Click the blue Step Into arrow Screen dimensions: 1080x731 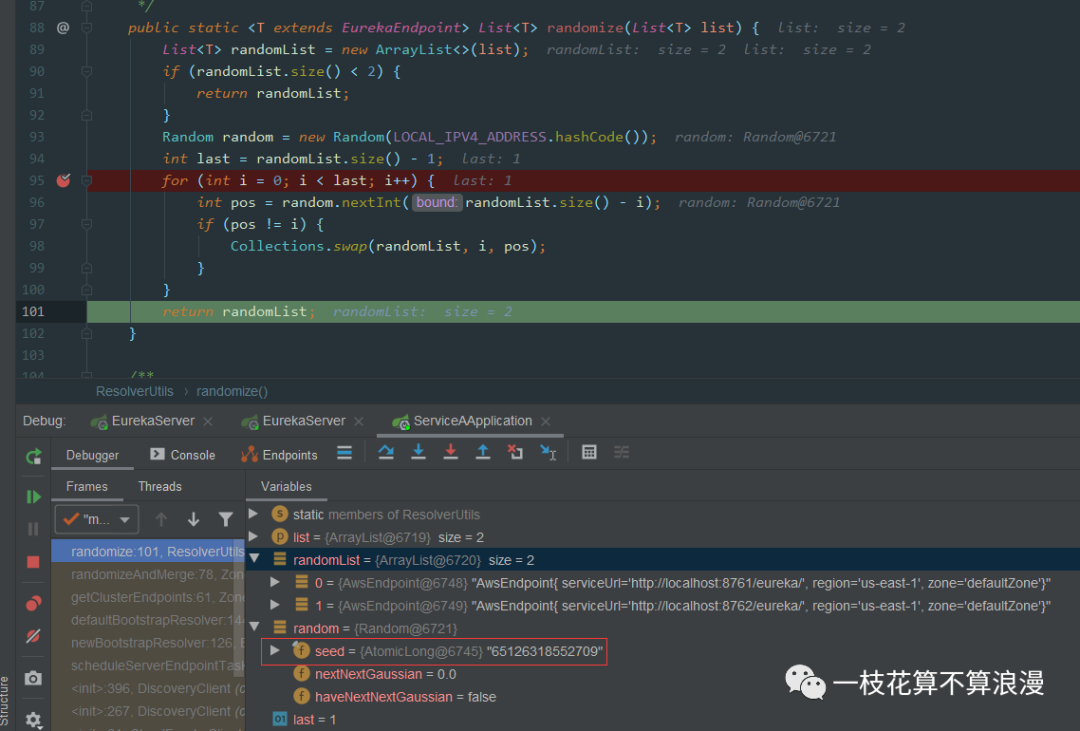coord(418,453)
